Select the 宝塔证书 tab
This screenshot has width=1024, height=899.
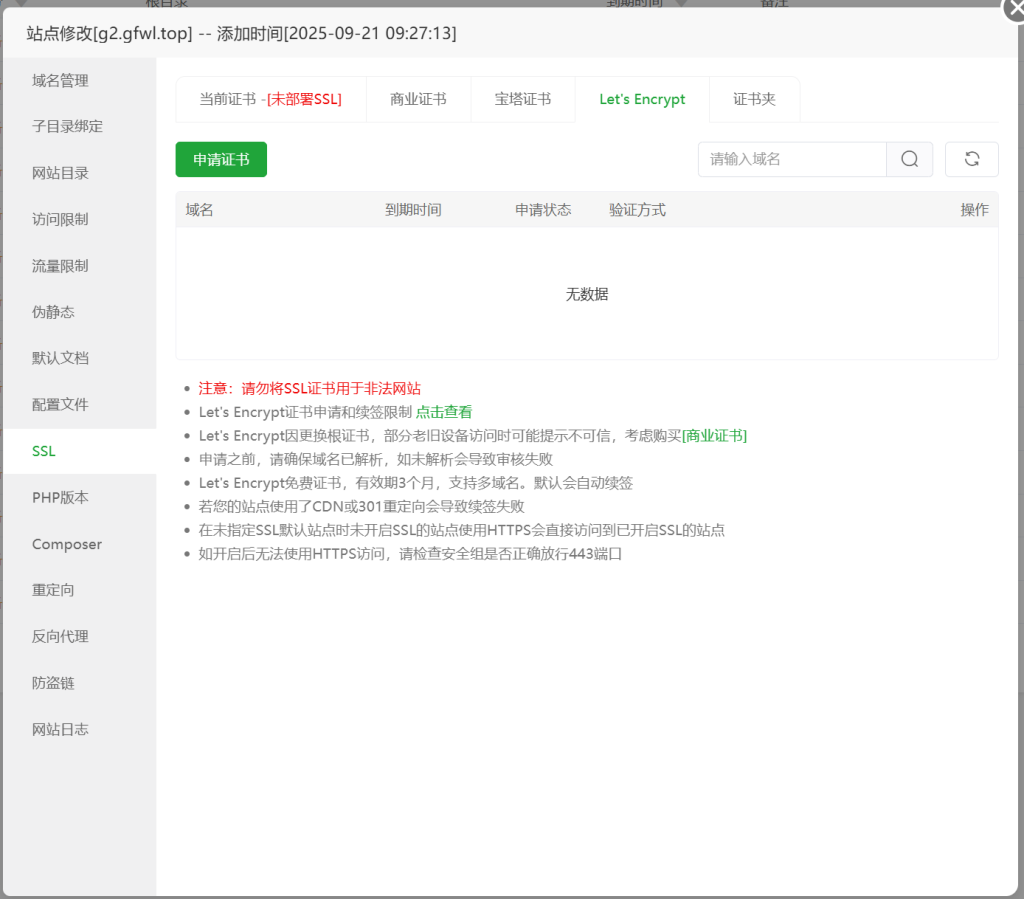[x=522, y=99]
